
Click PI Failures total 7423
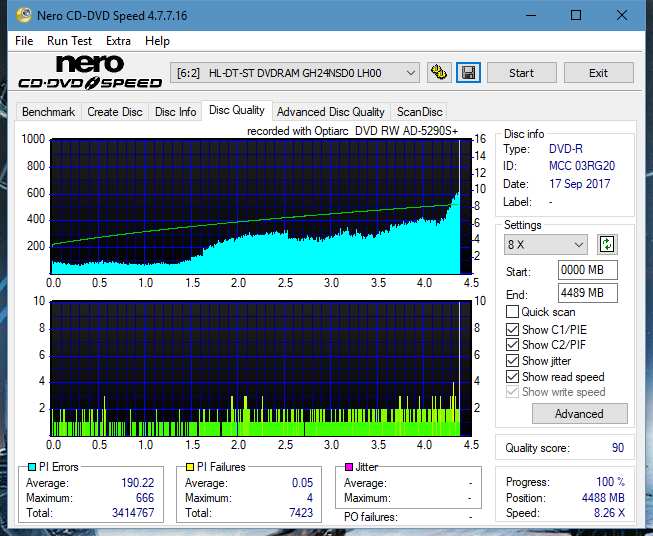click(x=301, y=513)
